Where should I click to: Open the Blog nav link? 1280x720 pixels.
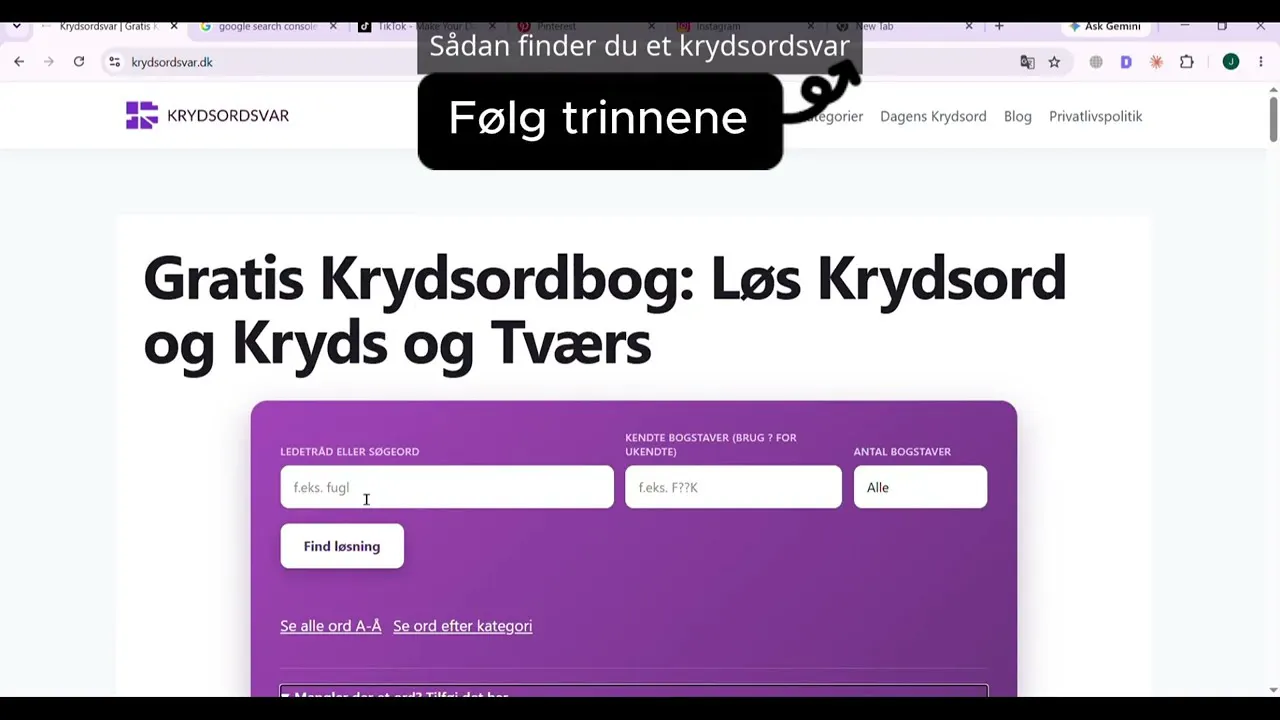click(x=1017, y=116)
